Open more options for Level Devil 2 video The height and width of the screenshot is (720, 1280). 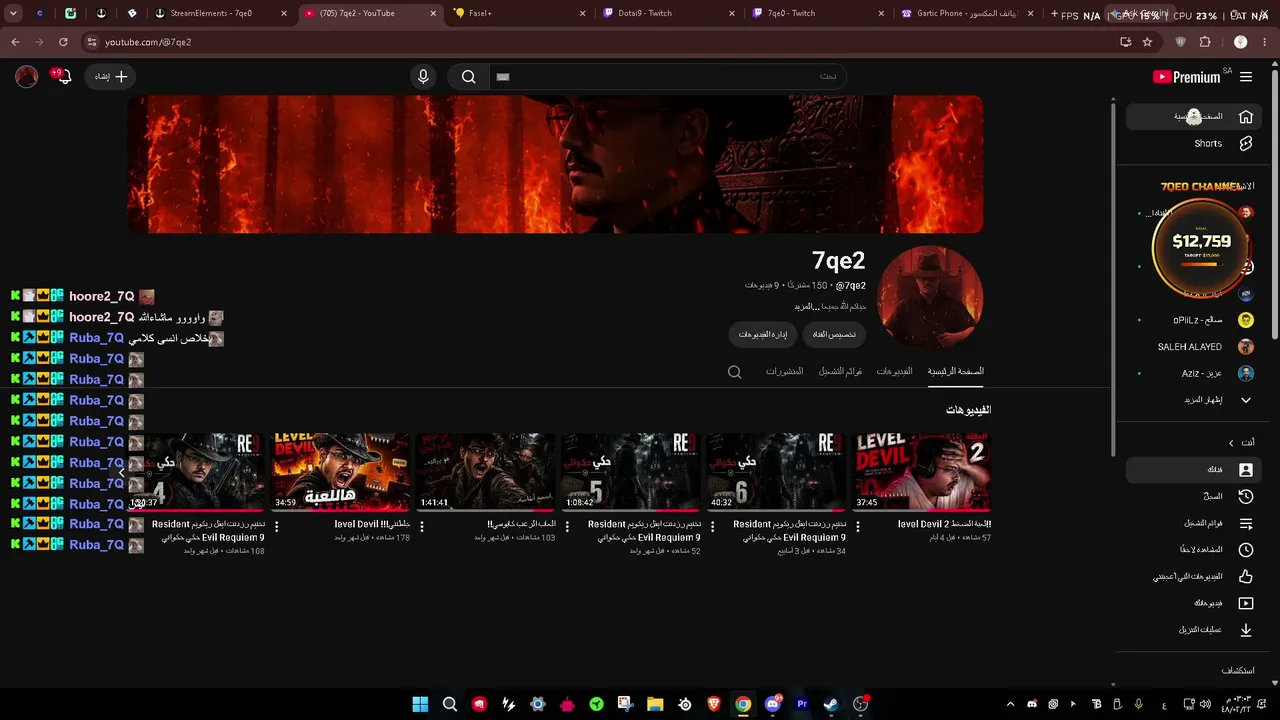pyautogui.click(x=858, y=526)
